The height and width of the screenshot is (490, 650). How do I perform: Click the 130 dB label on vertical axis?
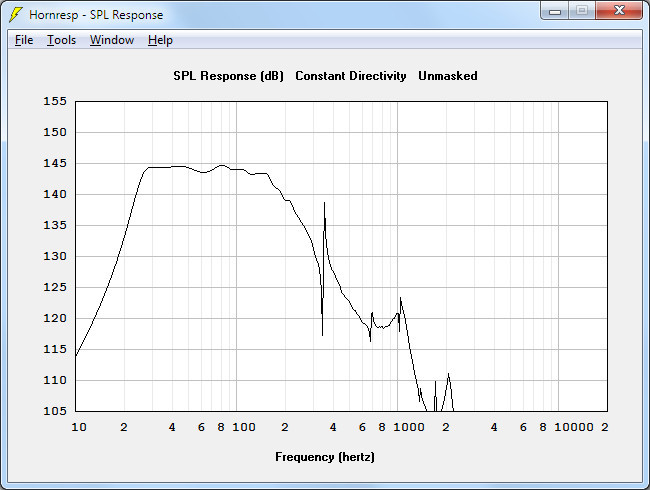[x=55, y=256]
